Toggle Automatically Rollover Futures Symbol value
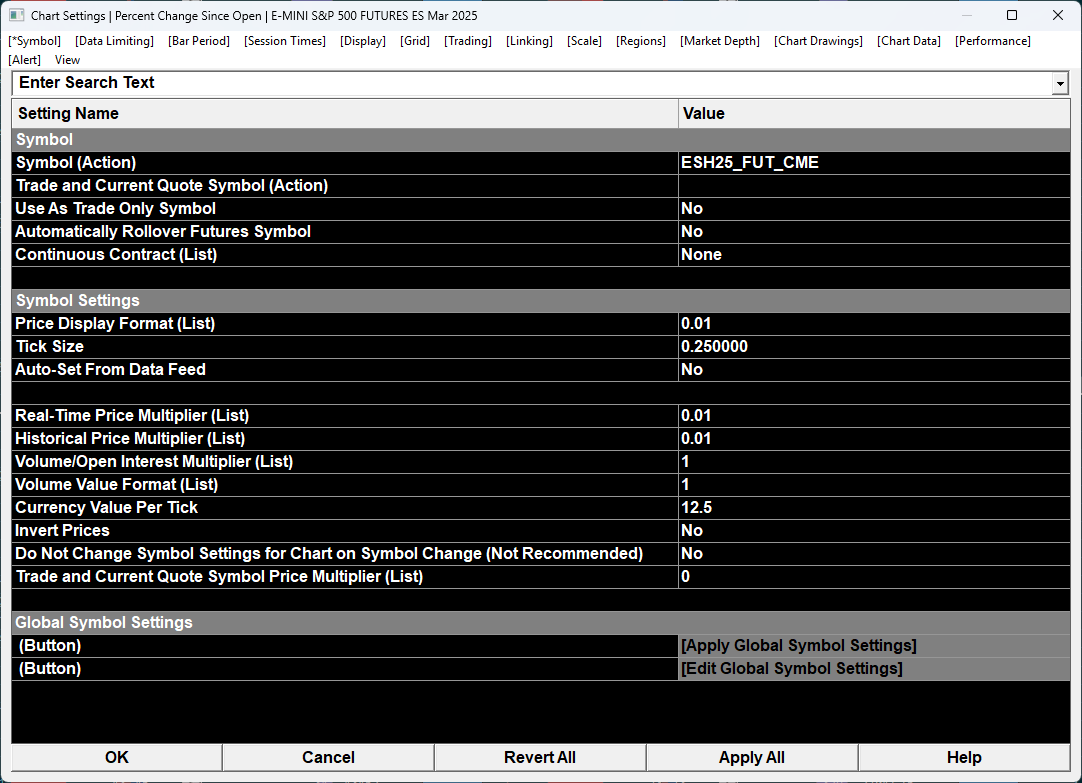The height and width of the screenshot is (783, 1082). 874,232
